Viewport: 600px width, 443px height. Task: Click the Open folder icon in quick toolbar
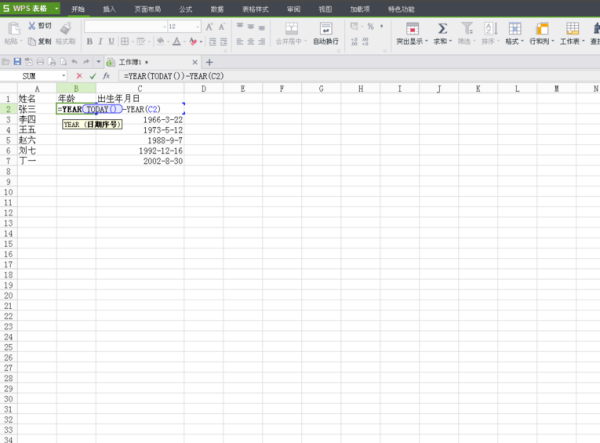point(6,62)
